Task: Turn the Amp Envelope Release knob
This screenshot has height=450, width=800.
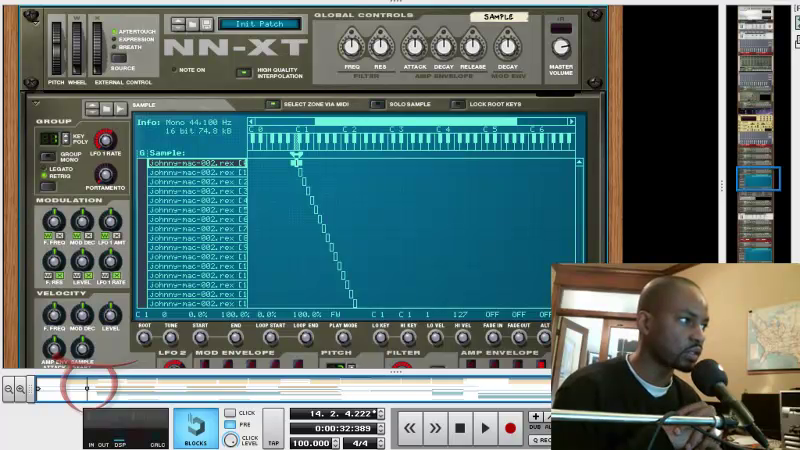Action: pyautogui.click(x=472, y=46)
